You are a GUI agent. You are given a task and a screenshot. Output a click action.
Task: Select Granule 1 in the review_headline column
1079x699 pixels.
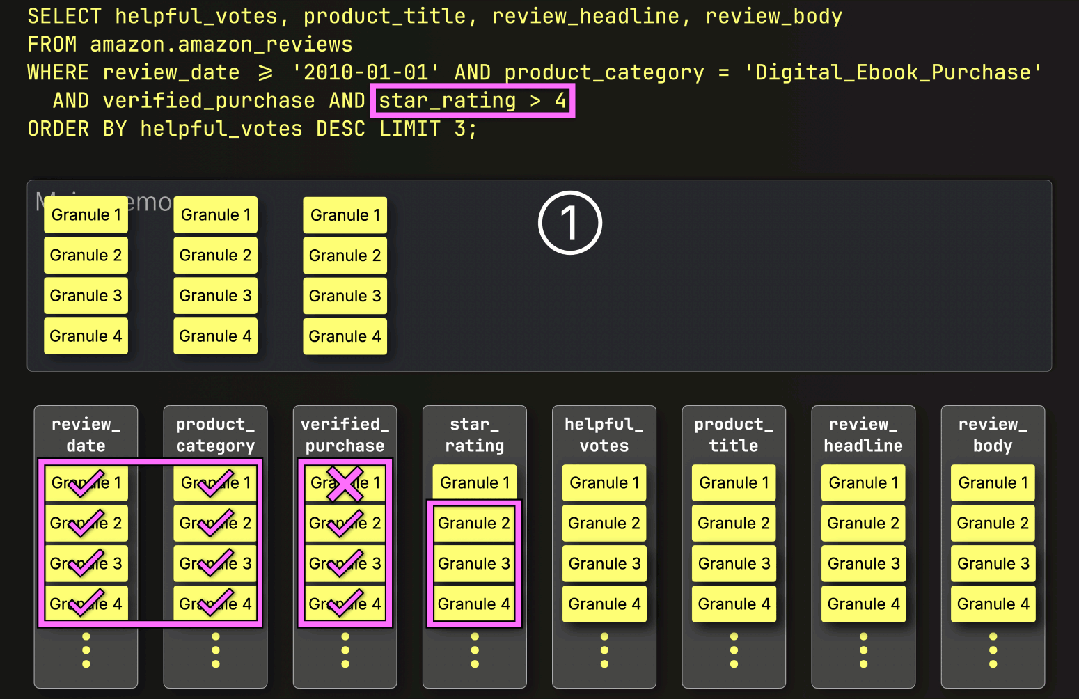(863, 483)
